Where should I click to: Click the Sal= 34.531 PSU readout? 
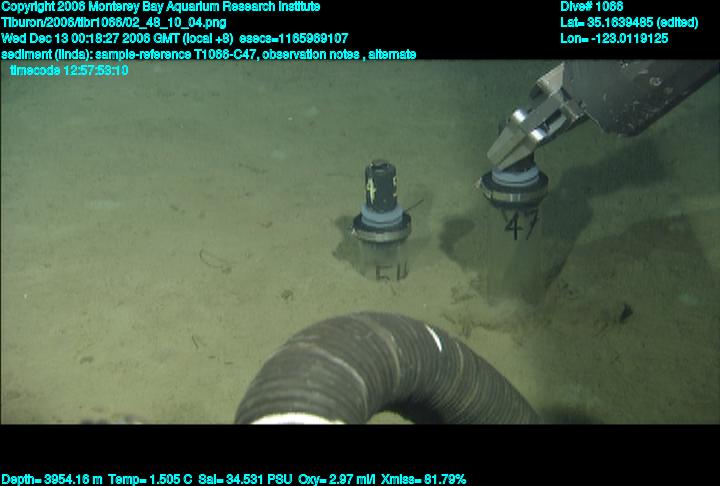pos(245,479)
